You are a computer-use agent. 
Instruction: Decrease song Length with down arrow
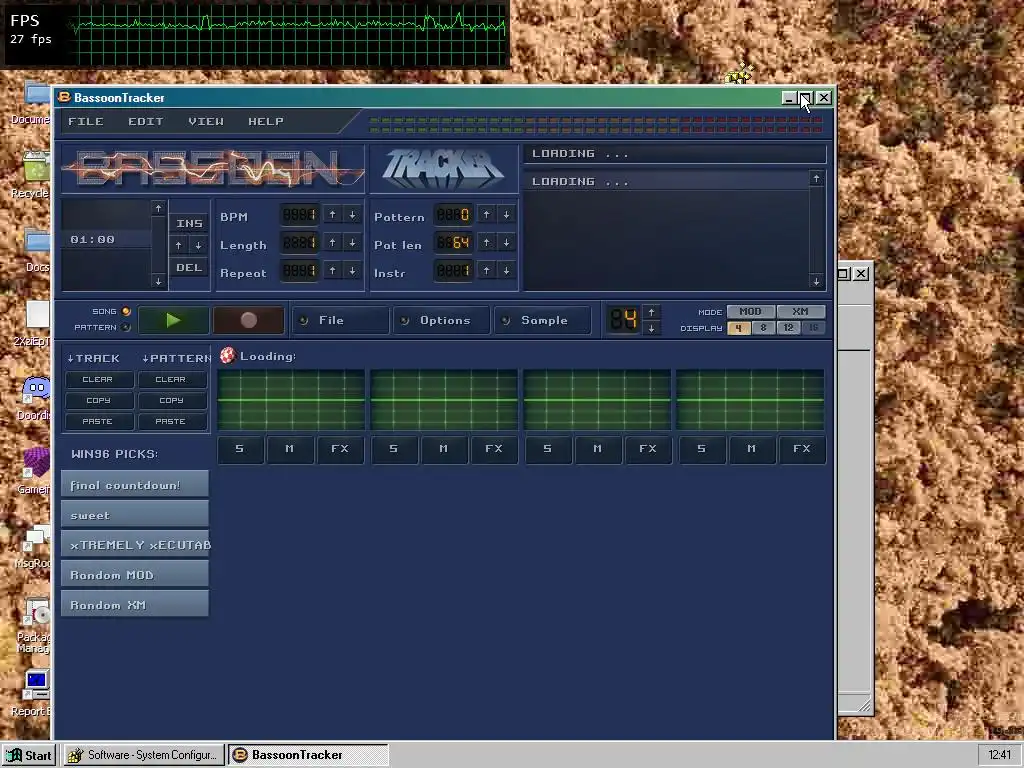click(x=353, y=243)
